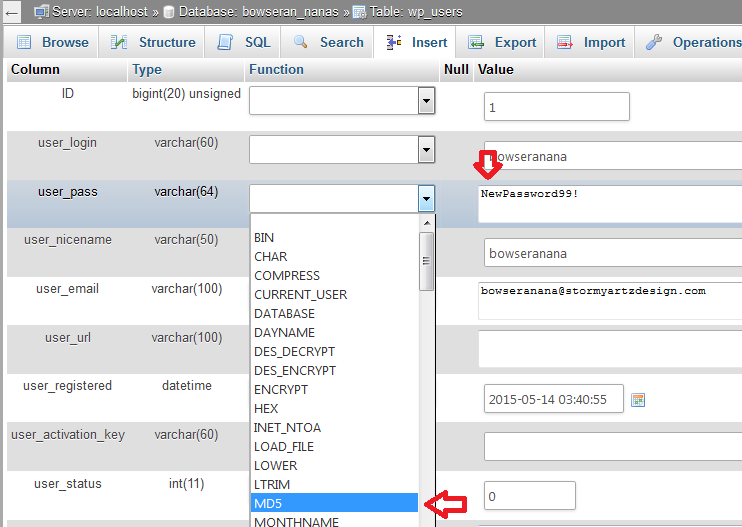Collapse the user_pass function dropdown arrow
The height and width of the screenshot is (527, 742).
(426, 198)
